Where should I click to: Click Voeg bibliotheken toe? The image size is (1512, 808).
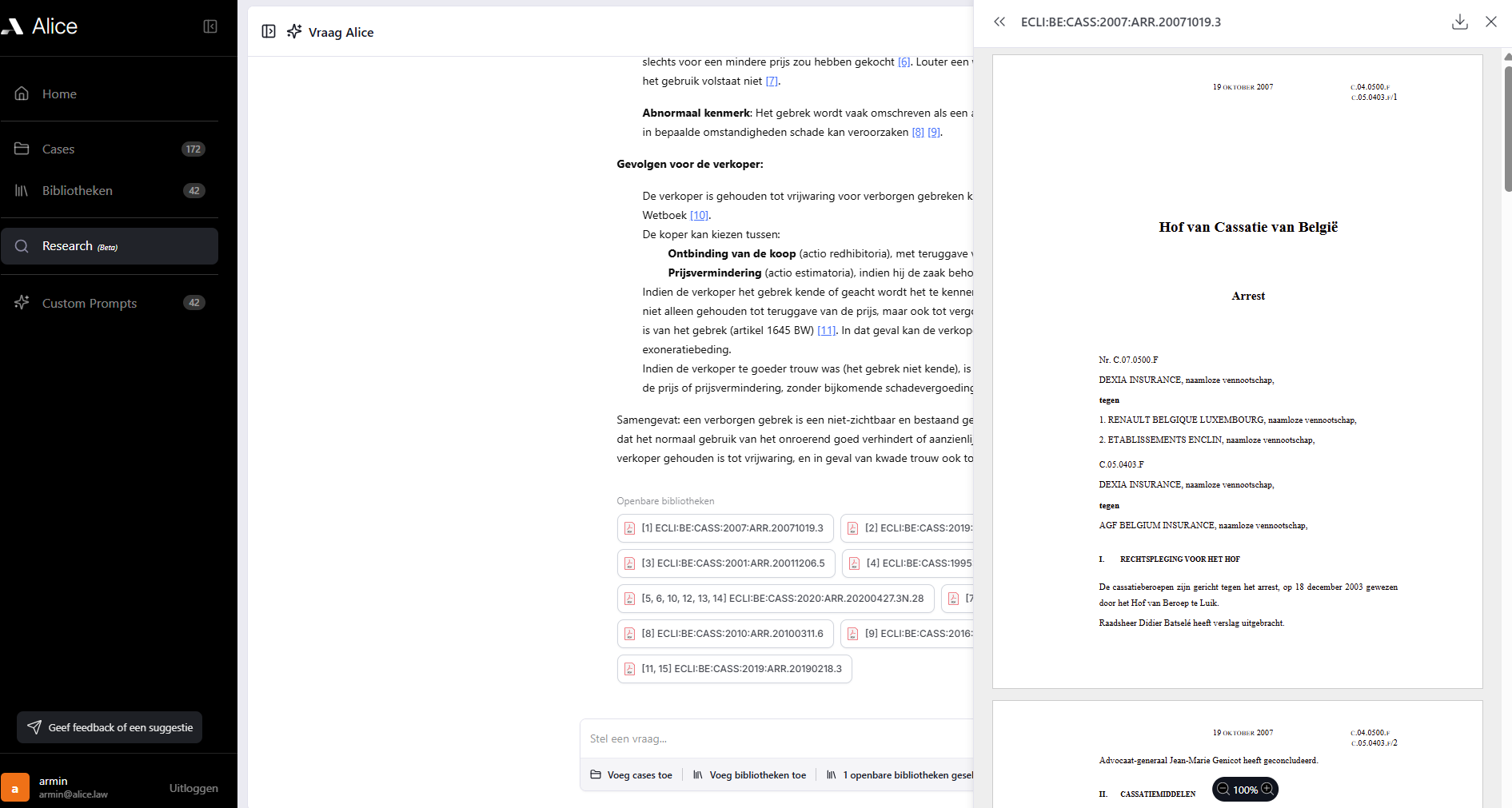pos(749,775)
